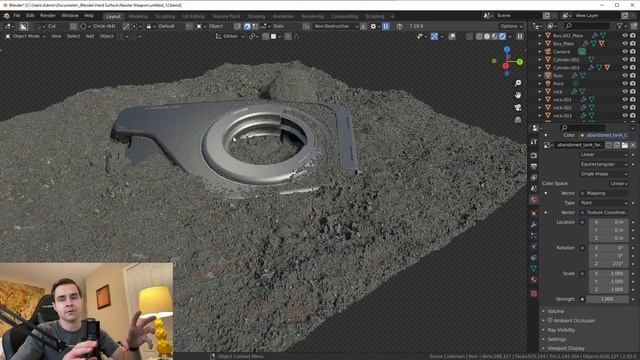Toggle visibility eye for Box.002_Plate
This screenshot has width=640, height=360.
coord(625,36)
